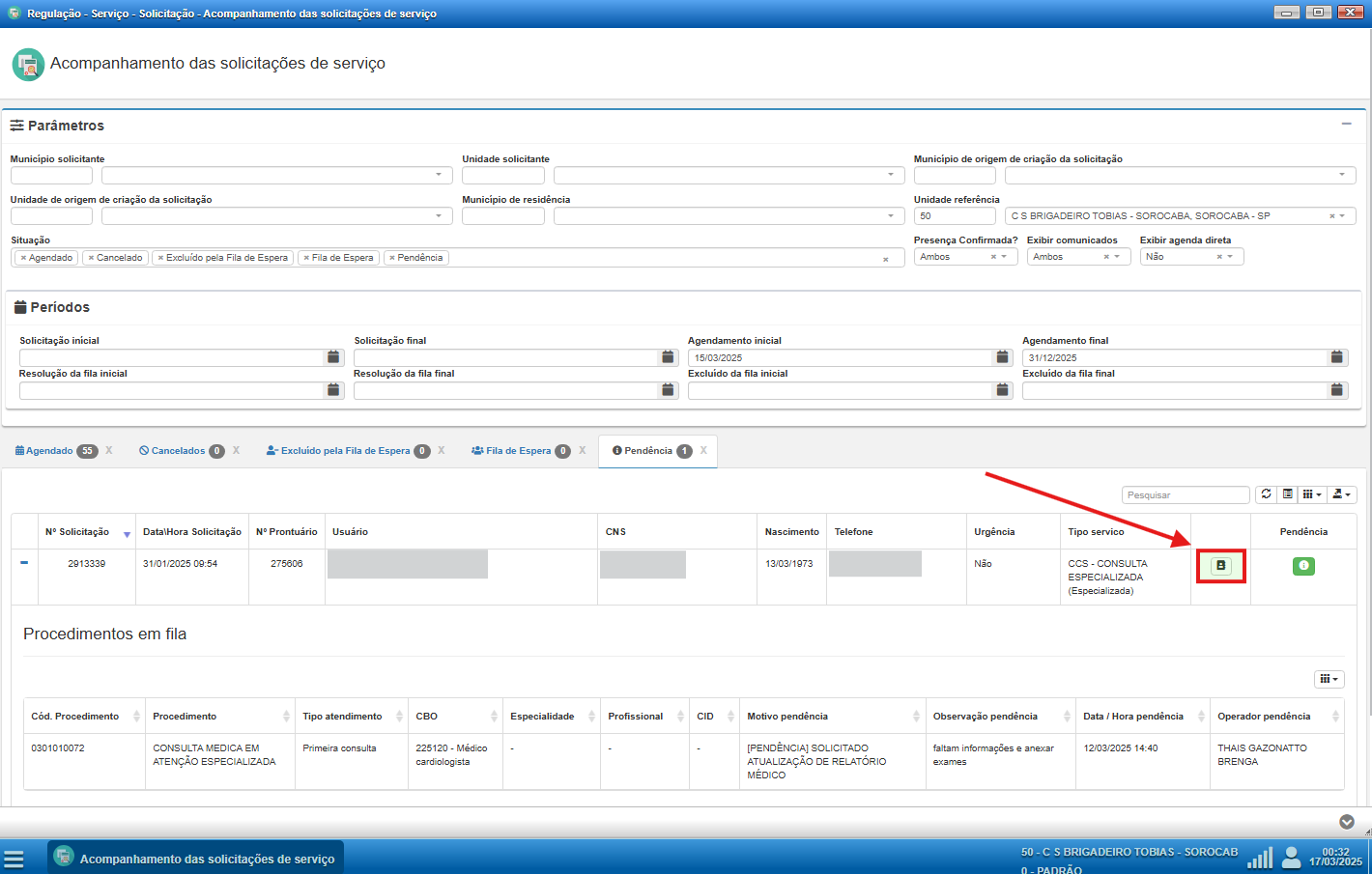Image resolution: width=1372 pixels, height=874 pixels.
Task: Click the user profile icon in status bar
Action: (1291, 858)
